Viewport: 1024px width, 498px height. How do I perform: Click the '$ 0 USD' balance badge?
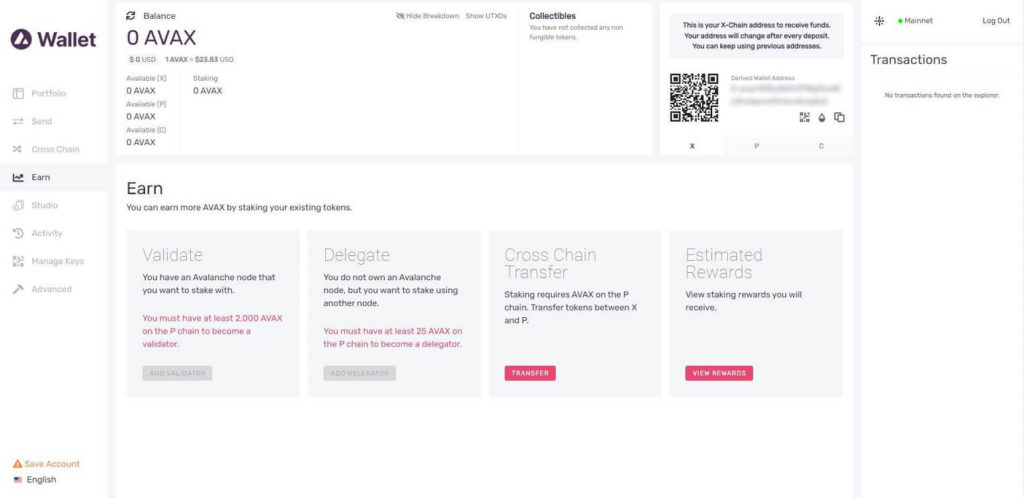(142, 59)
